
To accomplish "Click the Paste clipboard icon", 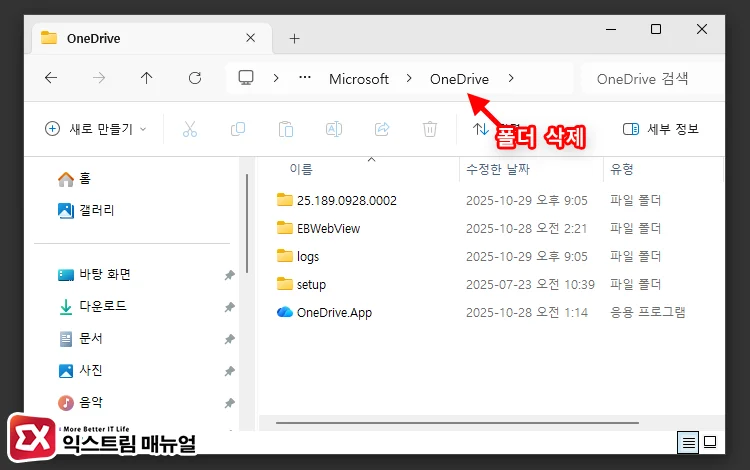I will tap(286, 129).
